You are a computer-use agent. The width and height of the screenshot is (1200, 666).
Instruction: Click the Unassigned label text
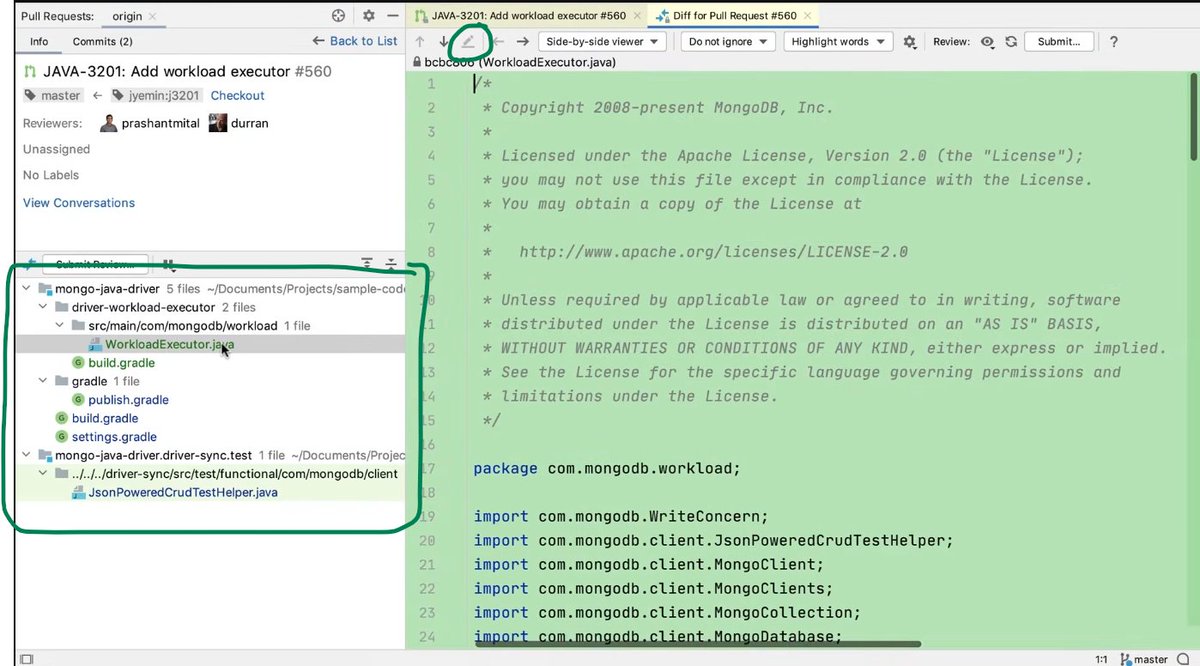57,149
